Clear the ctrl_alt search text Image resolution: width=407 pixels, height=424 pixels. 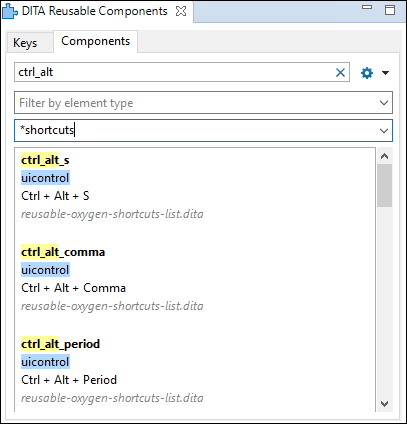[340, 72]
